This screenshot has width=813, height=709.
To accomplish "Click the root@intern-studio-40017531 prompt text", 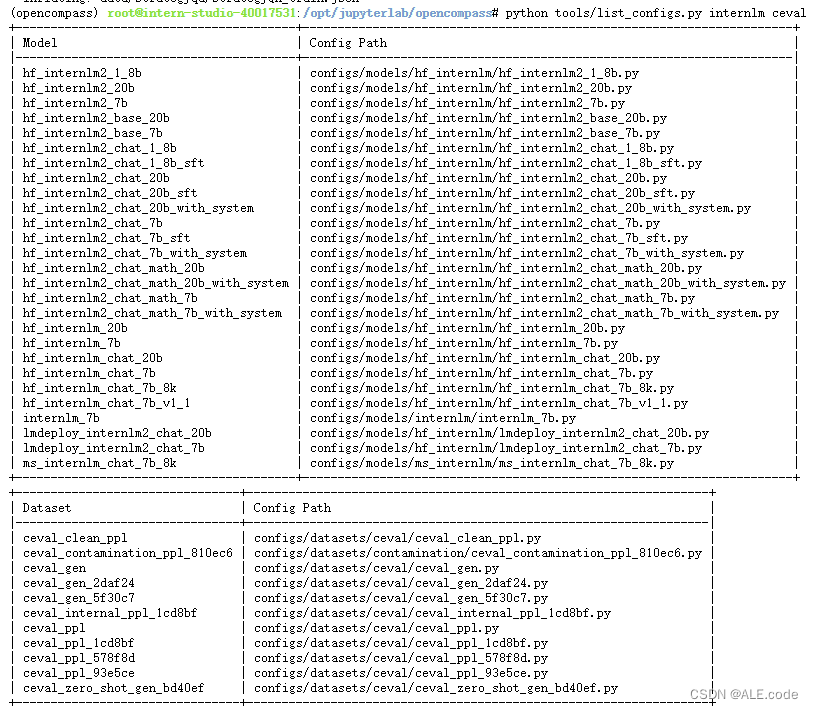I will coord(202,13).
